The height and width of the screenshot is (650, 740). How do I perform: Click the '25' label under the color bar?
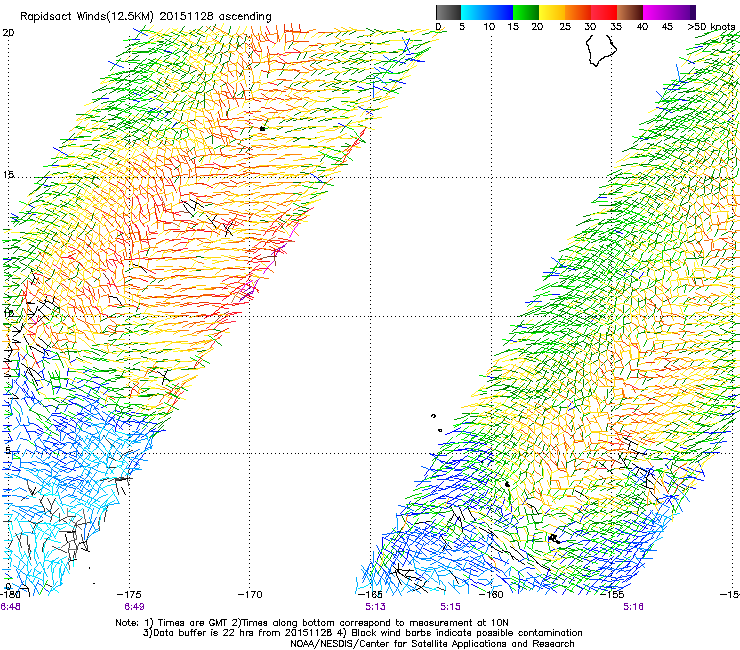pyautogui.click(x=565, y=27)
